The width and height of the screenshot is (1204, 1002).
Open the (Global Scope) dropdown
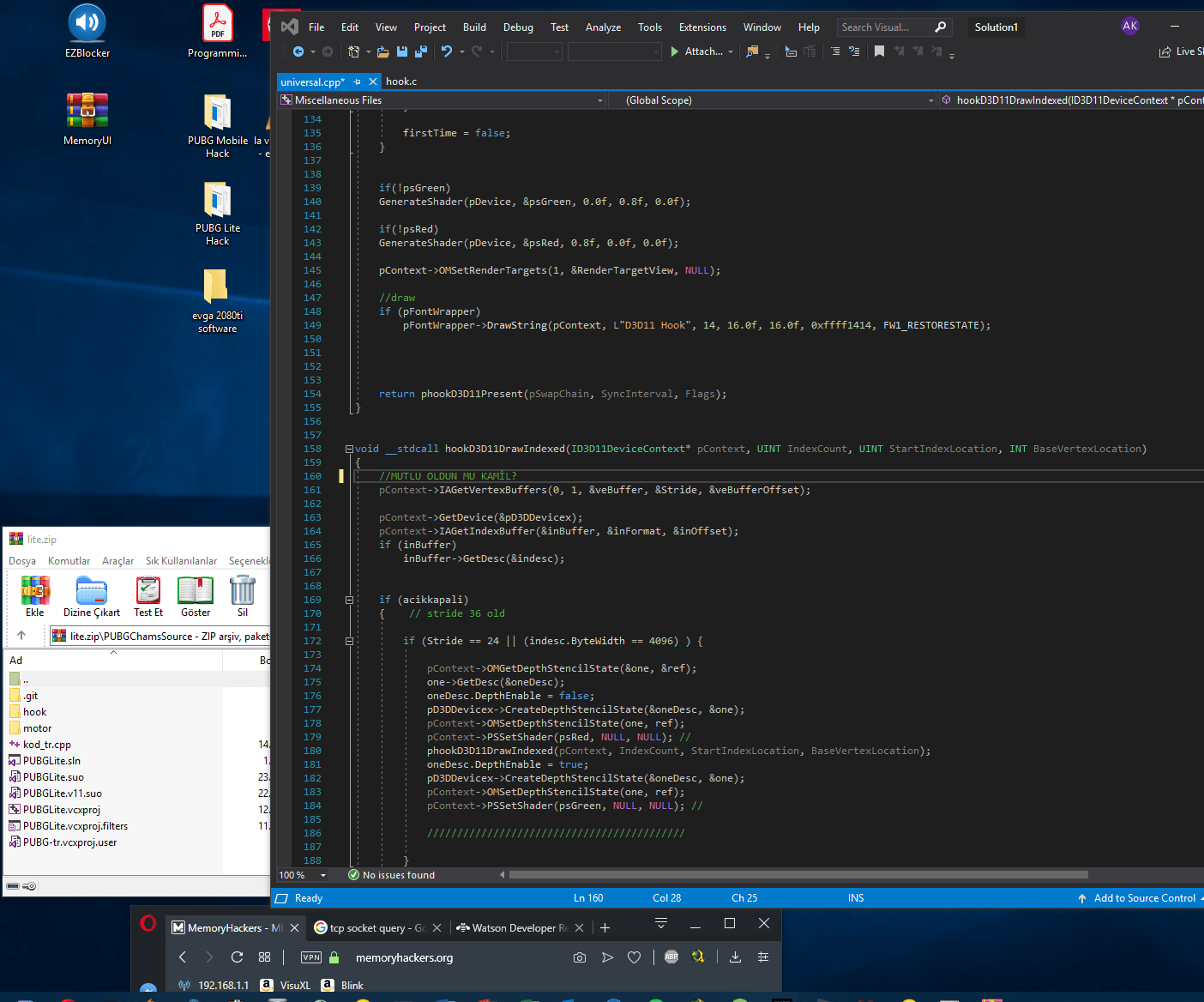click(774, 100)
